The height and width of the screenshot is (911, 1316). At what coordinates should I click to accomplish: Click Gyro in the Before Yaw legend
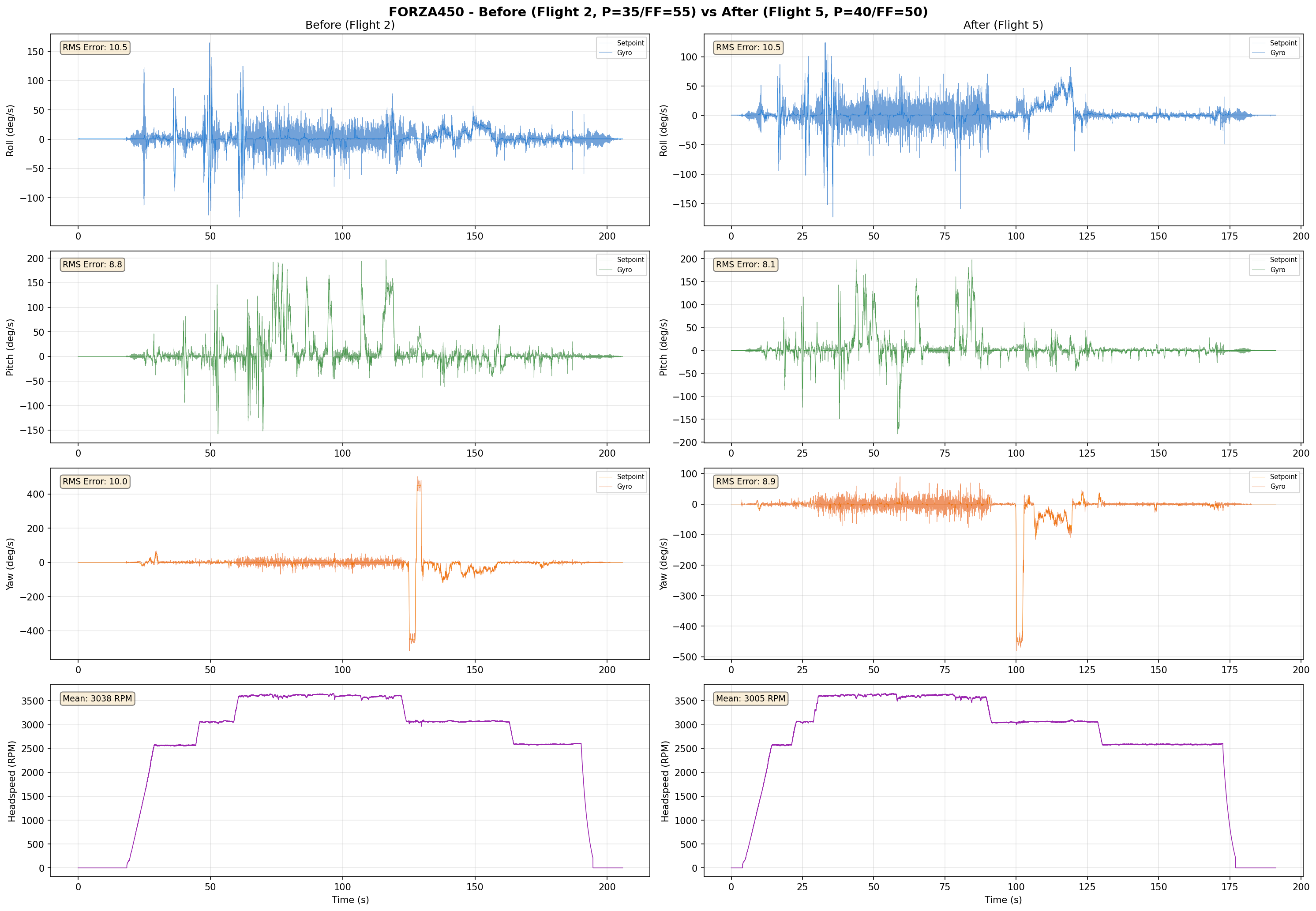[624, 486]
